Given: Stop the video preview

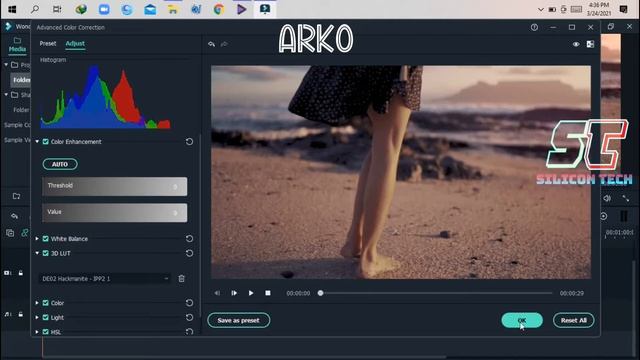Looking at the screenshot, I should tap(268, 293).
